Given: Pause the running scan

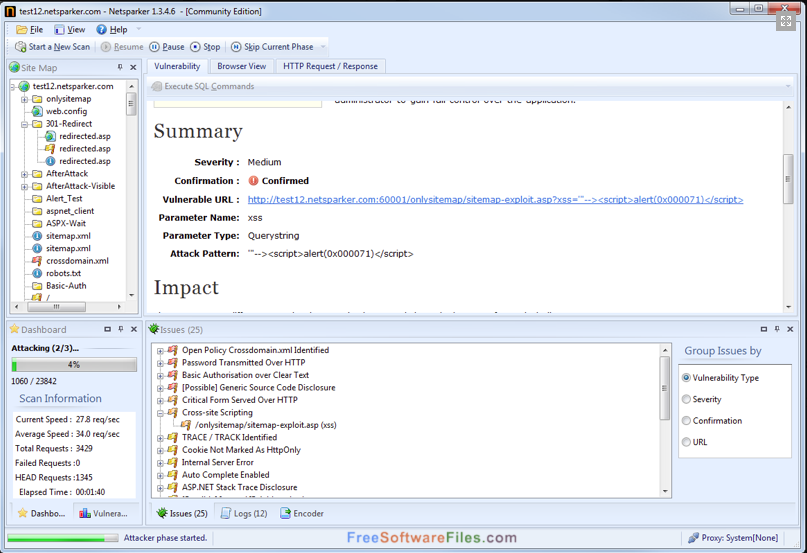Looking at the screenshot, I should coord(167,47).
